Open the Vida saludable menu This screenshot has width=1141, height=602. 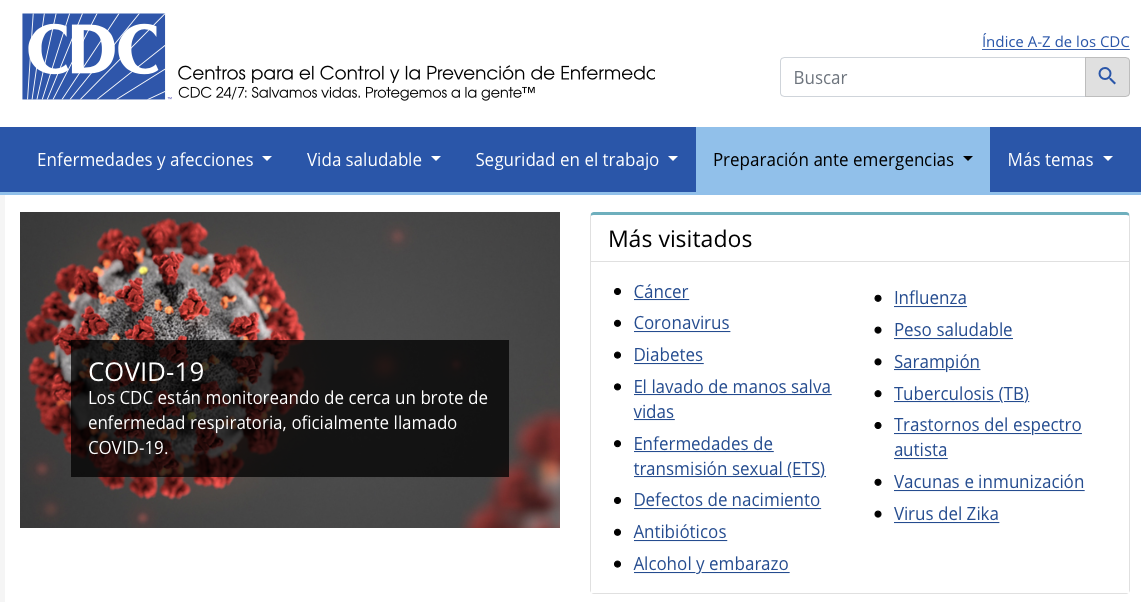tap(373, 159)
